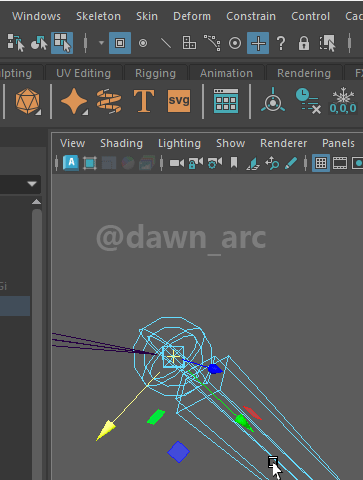Switch to Rigging shelf tab

point(155,73)
